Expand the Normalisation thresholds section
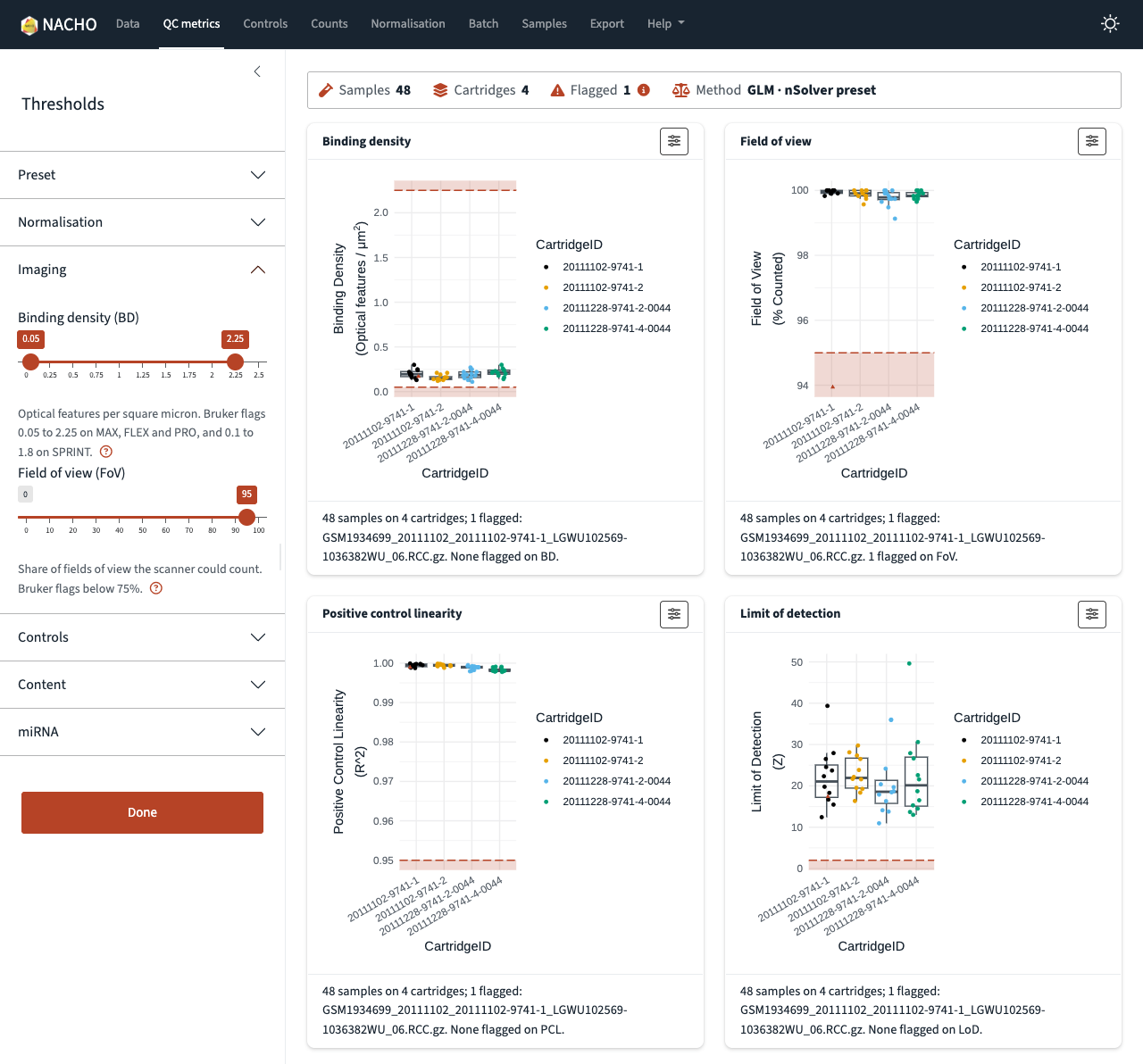Viewport: 1143px width, 1064px height. click(x=143, y=222)
